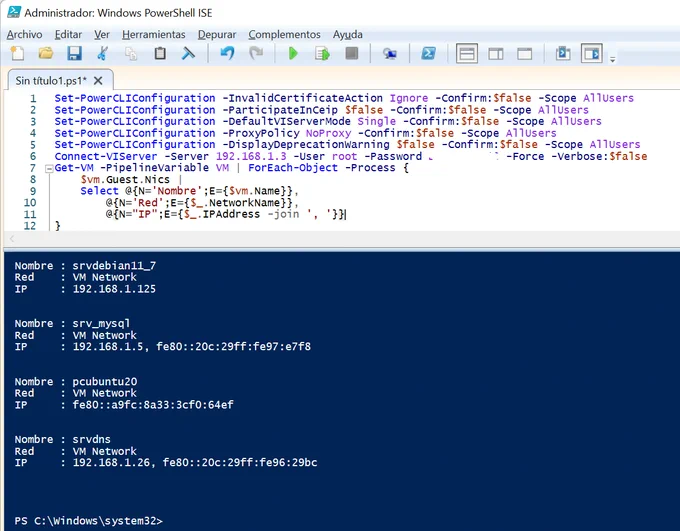
Task: Open a script file with folder icon
Action: [x=46, y=54]
